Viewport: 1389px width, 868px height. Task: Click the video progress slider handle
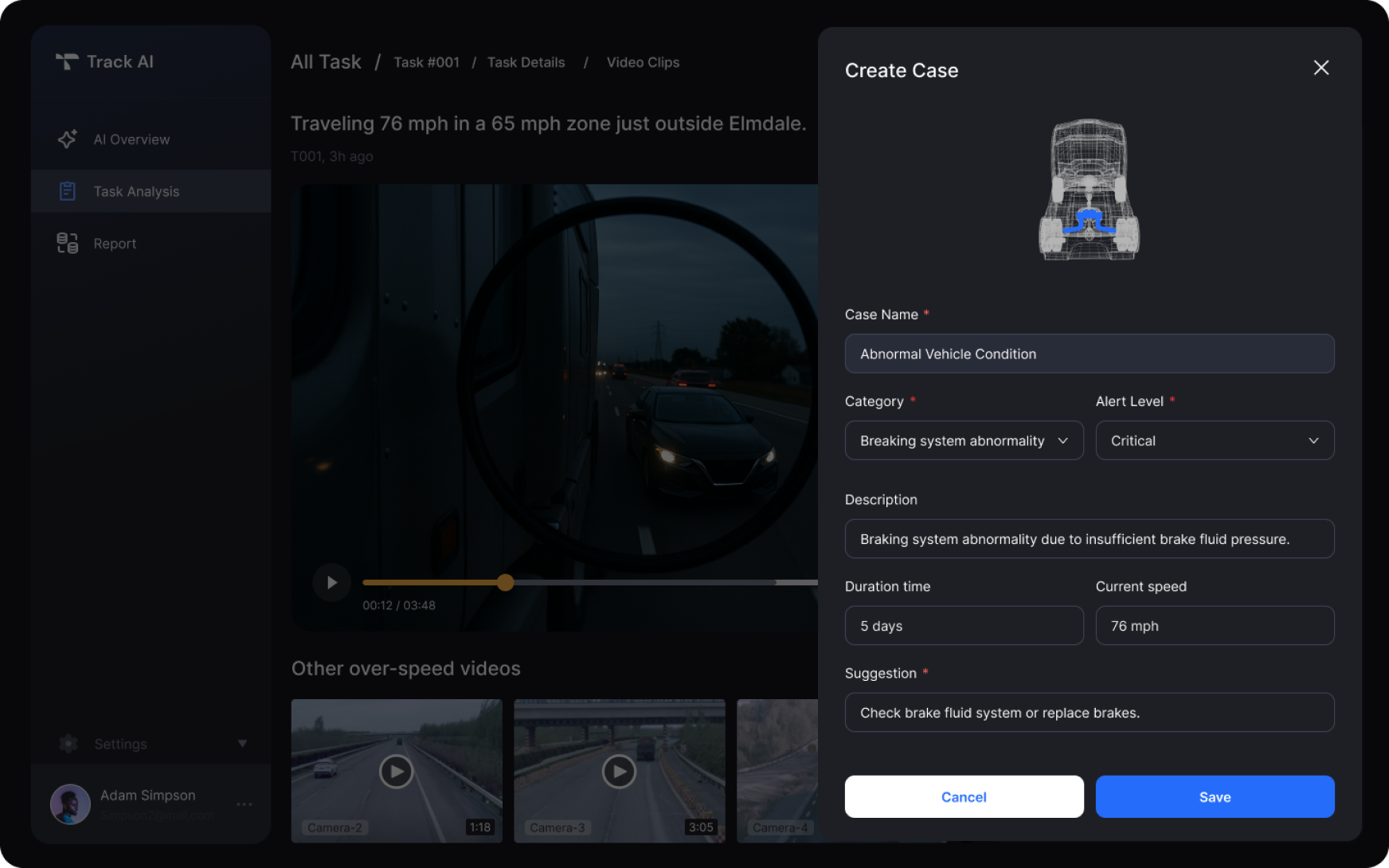(505, 583)
